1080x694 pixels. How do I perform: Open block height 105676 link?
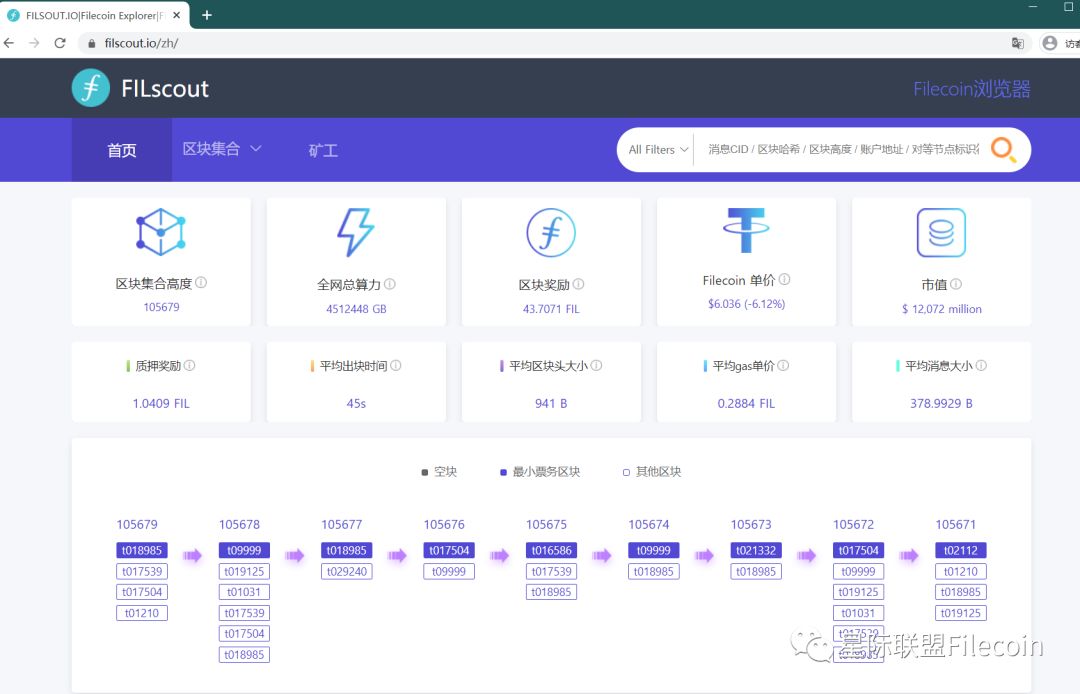click(x=444, y=525)
